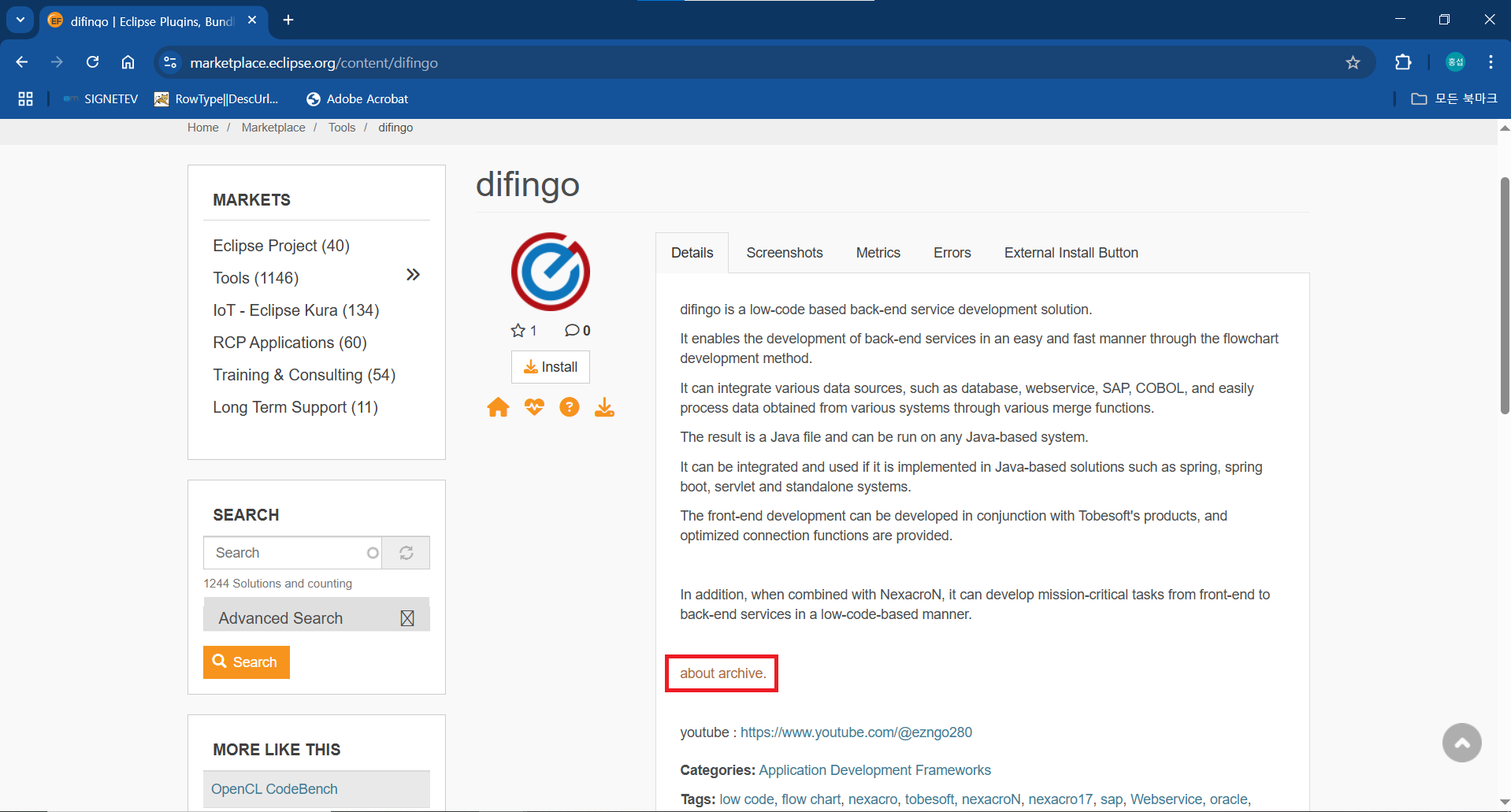Click the orange download icon

pos(604,407)
